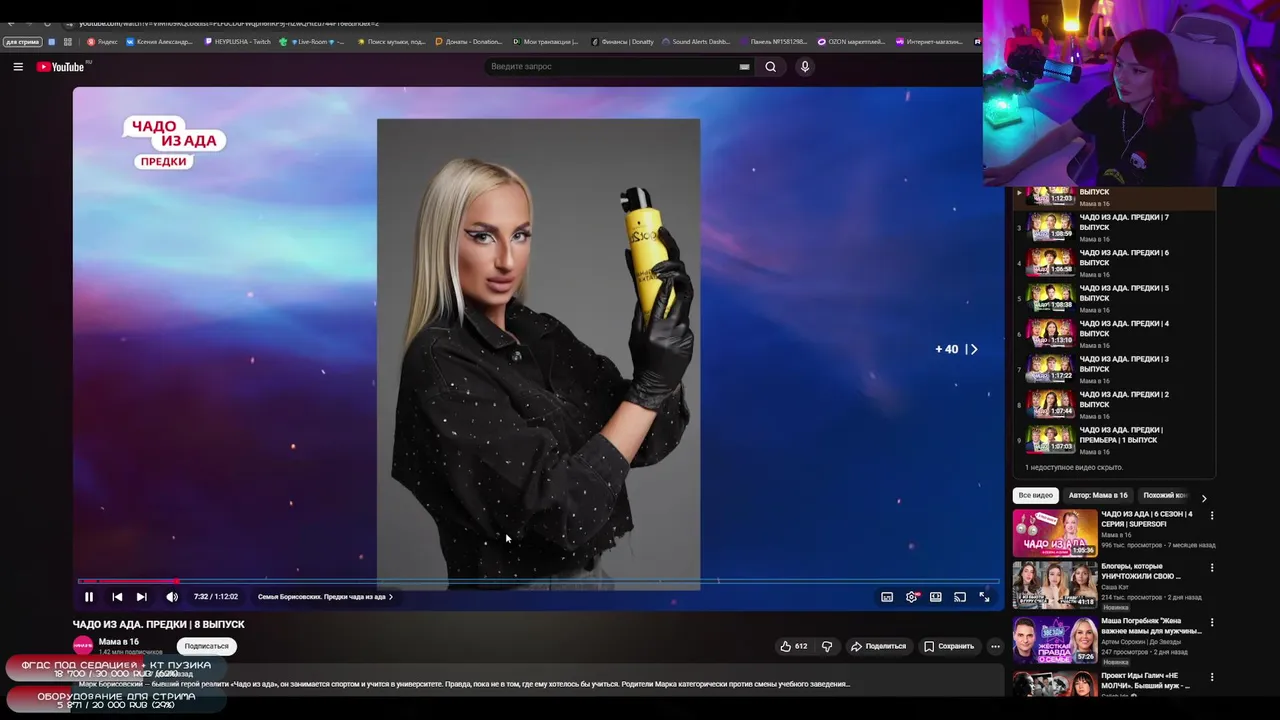Play playlist video 'ПРЕДКИ | 4 ВЫПУСК'
The width and height of the screenshot is (1280, 720).
pyautogui.click(x=1115, y=334)
